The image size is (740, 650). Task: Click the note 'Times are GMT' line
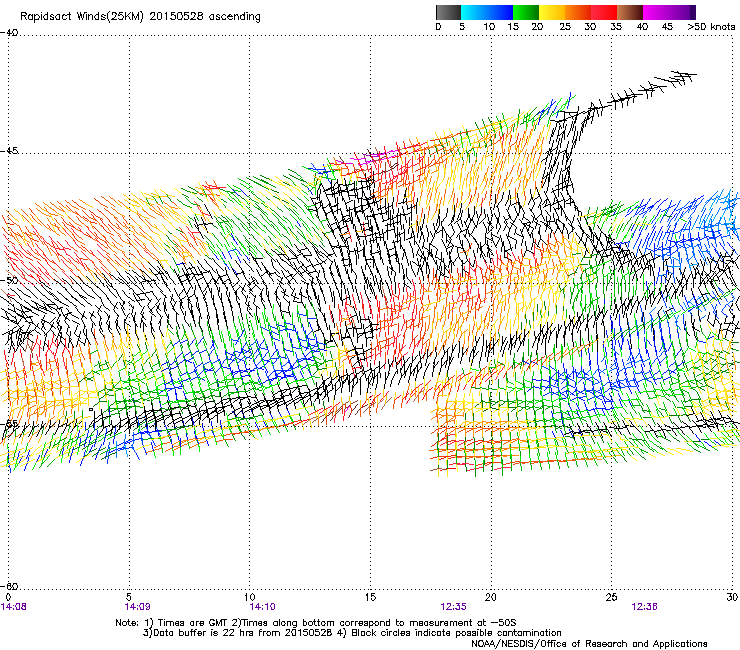[316, 623]
